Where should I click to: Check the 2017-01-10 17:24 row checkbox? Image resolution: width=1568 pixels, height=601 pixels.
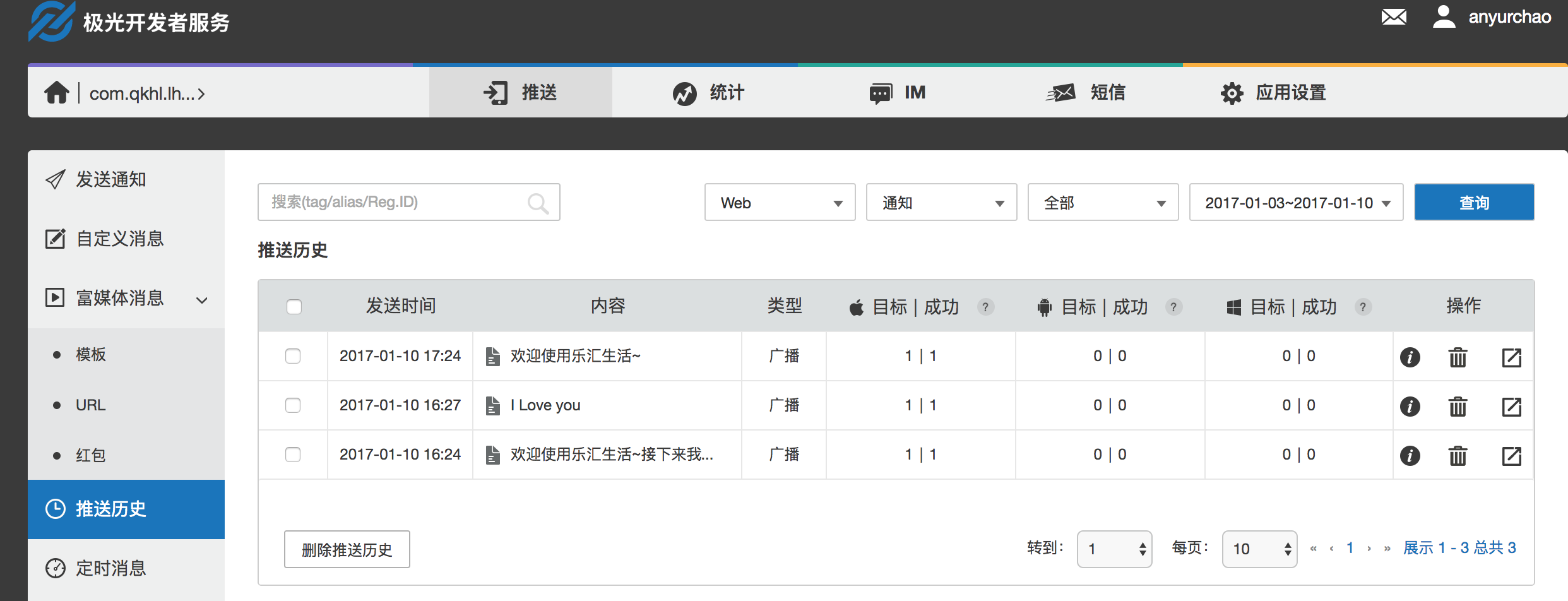click(x=293, y=356)
